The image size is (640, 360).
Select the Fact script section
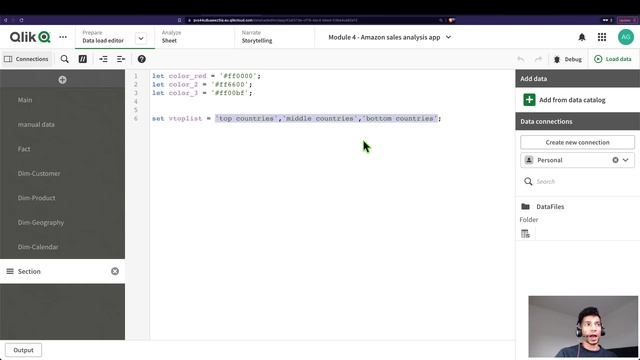coord(62,149)
